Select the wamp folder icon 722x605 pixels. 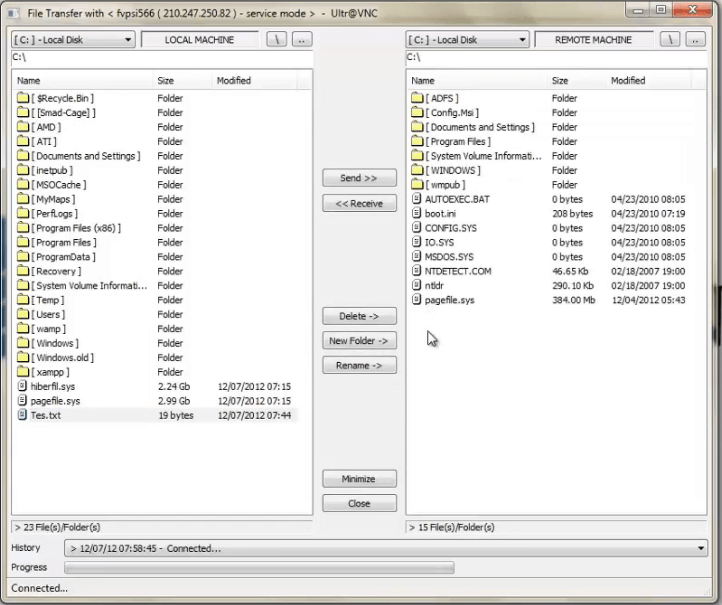(x=23, y=329)
